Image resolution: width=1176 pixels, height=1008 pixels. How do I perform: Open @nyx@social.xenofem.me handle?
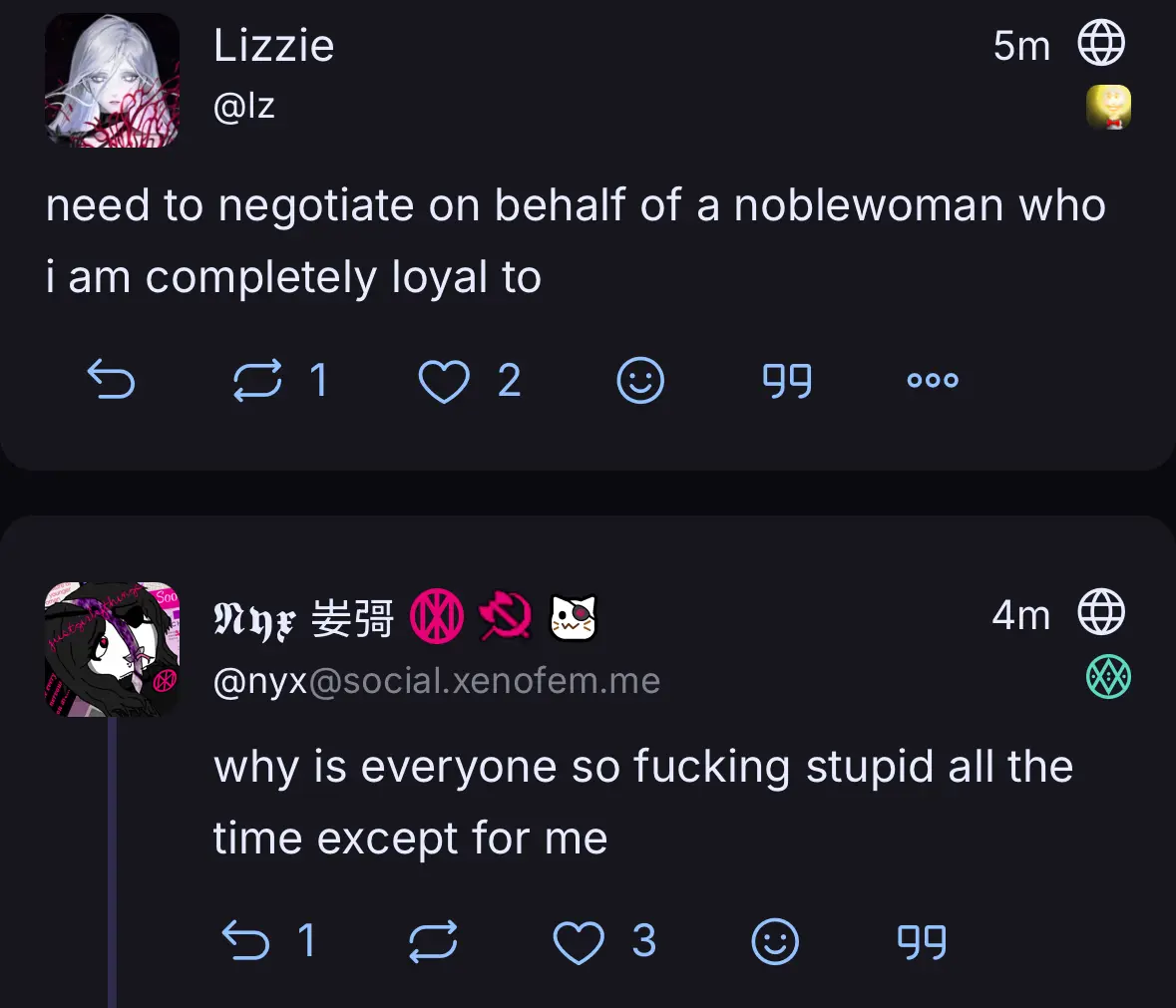[437, 681]
